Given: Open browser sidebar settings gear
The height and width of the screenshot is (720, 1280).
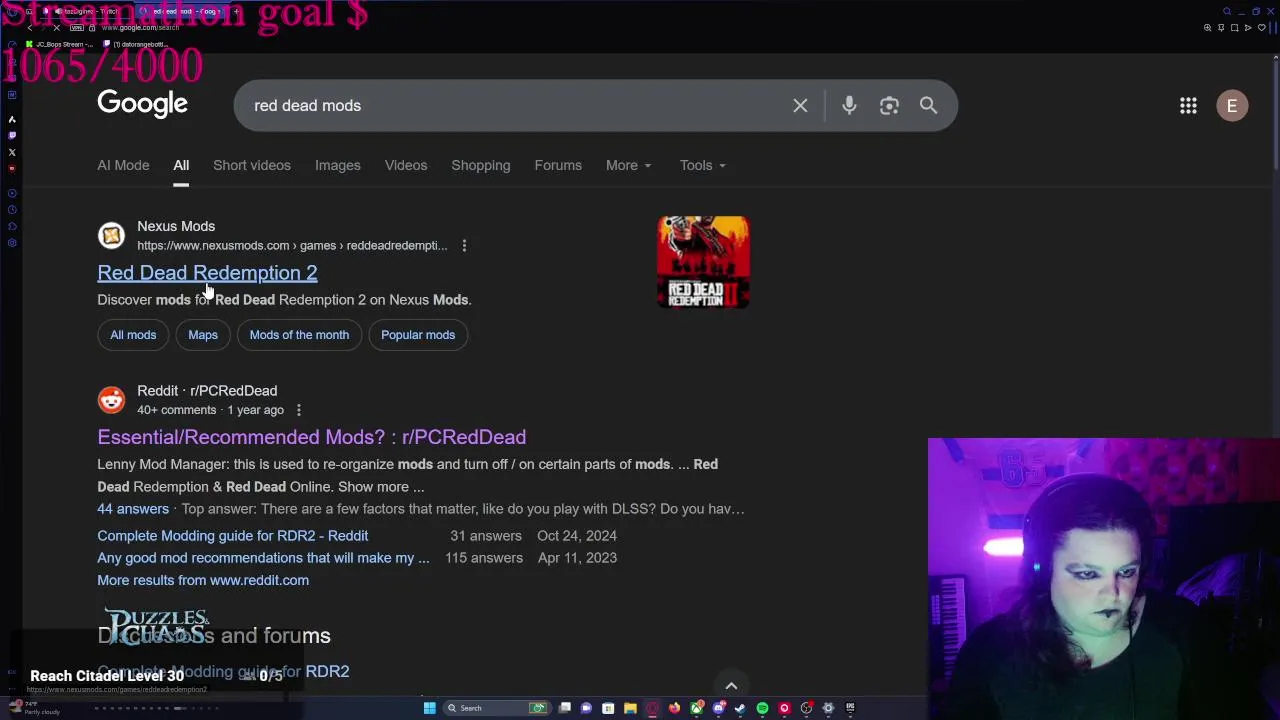Looking at the screenshot, I should (x=12, y=243).
